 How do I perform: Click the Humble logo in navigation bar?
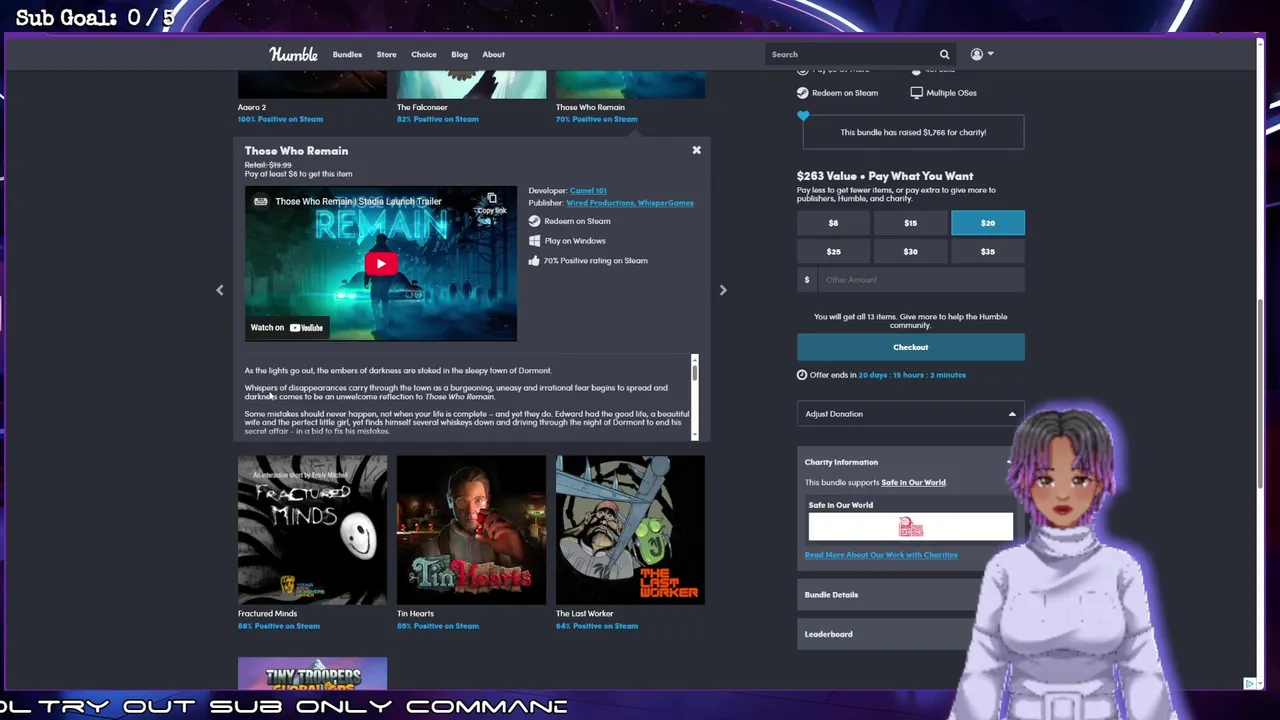(x=293, y=54)
